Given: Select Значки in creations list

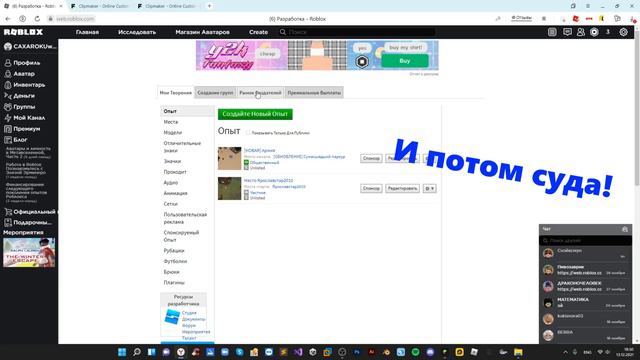Looking at the screenshot, I should point(172,161).
